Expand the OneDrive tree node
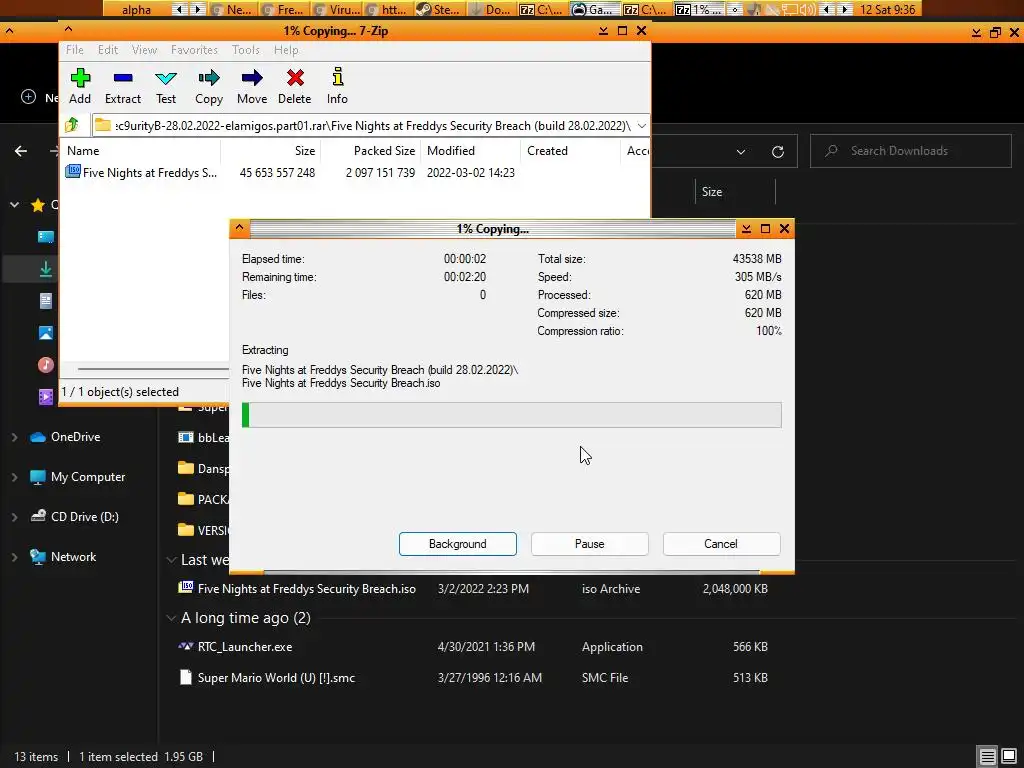The width and height of the screenshot is (1024, 768). pyautogui.click(x=14, y=437)
